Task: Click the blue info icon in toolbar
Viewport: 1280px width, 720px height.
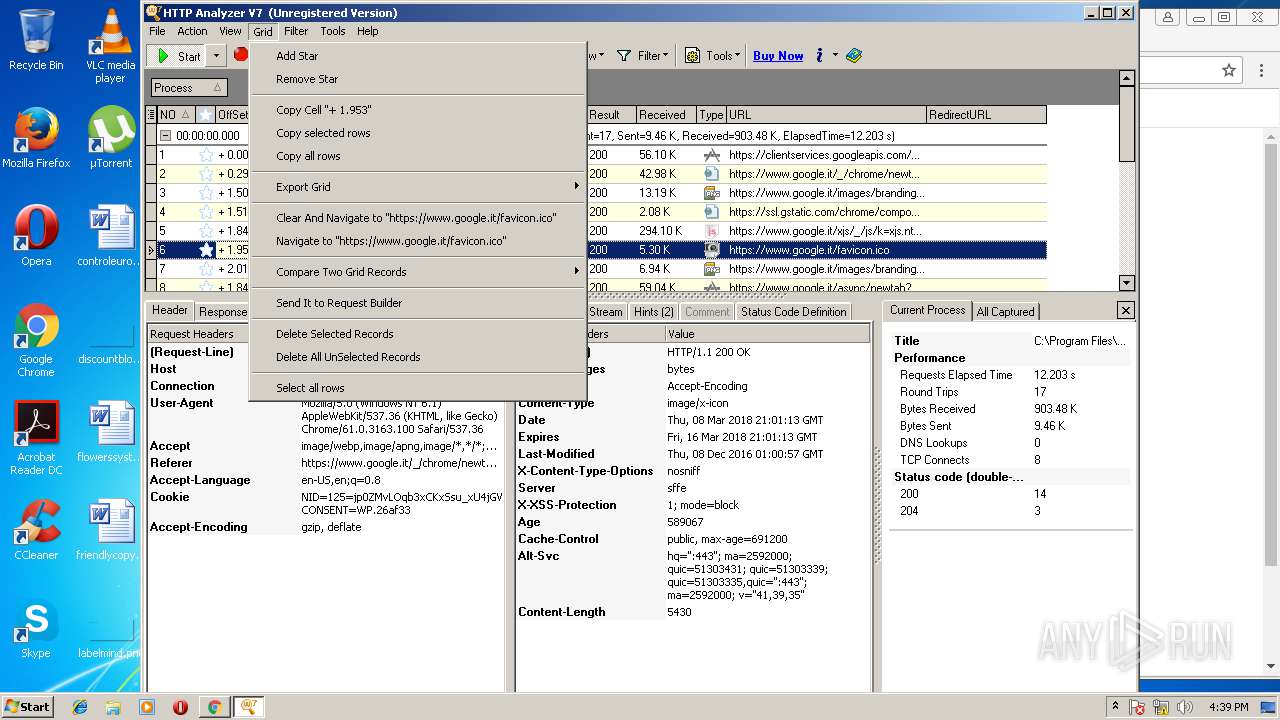Action: point(819,56)
